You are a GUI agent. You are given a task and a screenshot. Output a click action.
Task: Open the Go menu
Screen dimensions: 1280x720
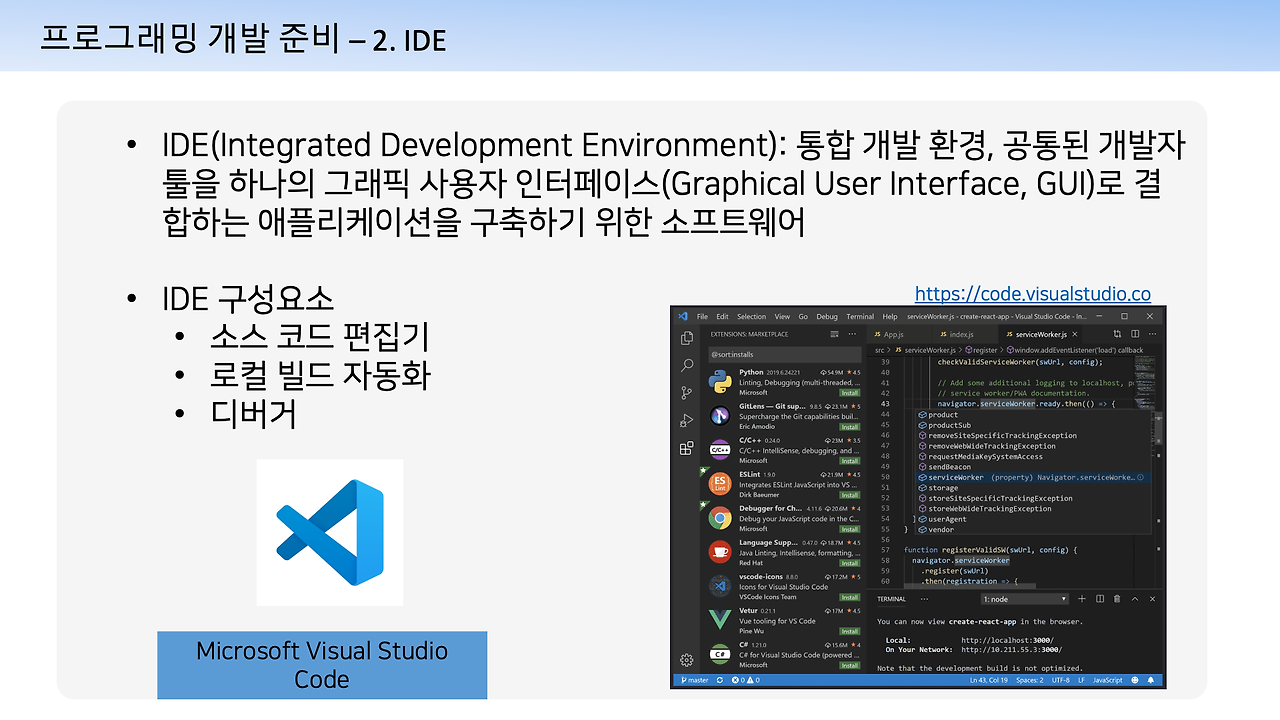coord(803,316)
